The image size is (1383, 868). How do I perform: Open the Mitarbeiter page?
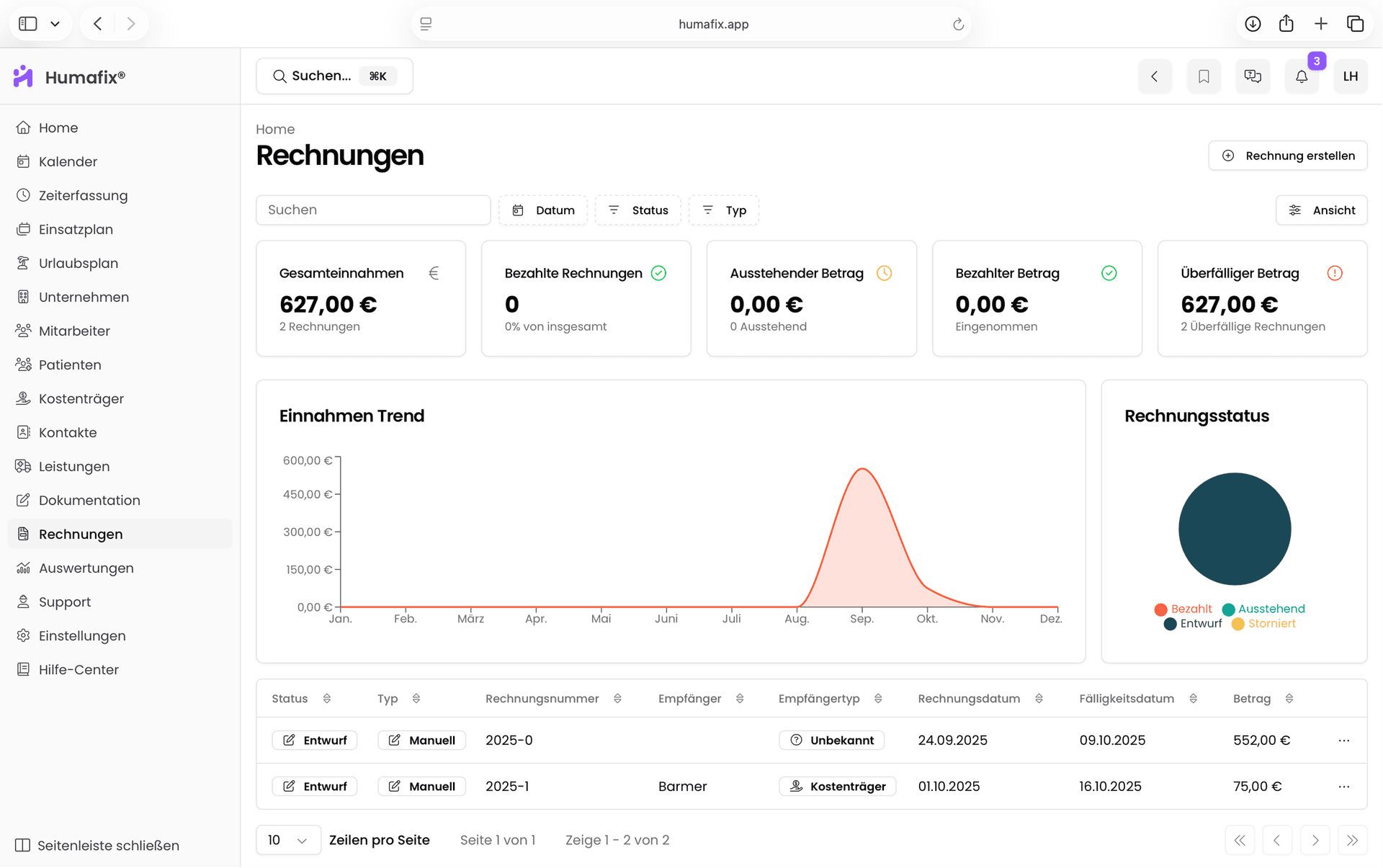pos(74,331)
